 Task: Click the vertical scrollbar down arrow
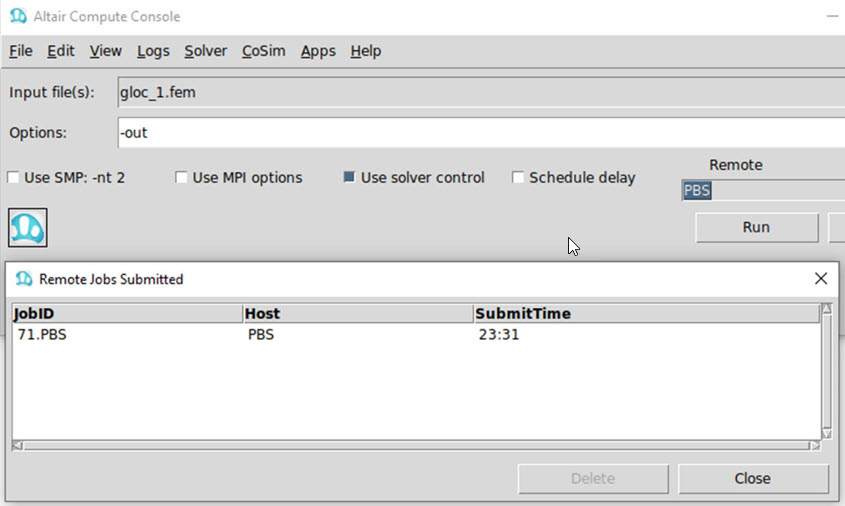click(x=827, y=434)
